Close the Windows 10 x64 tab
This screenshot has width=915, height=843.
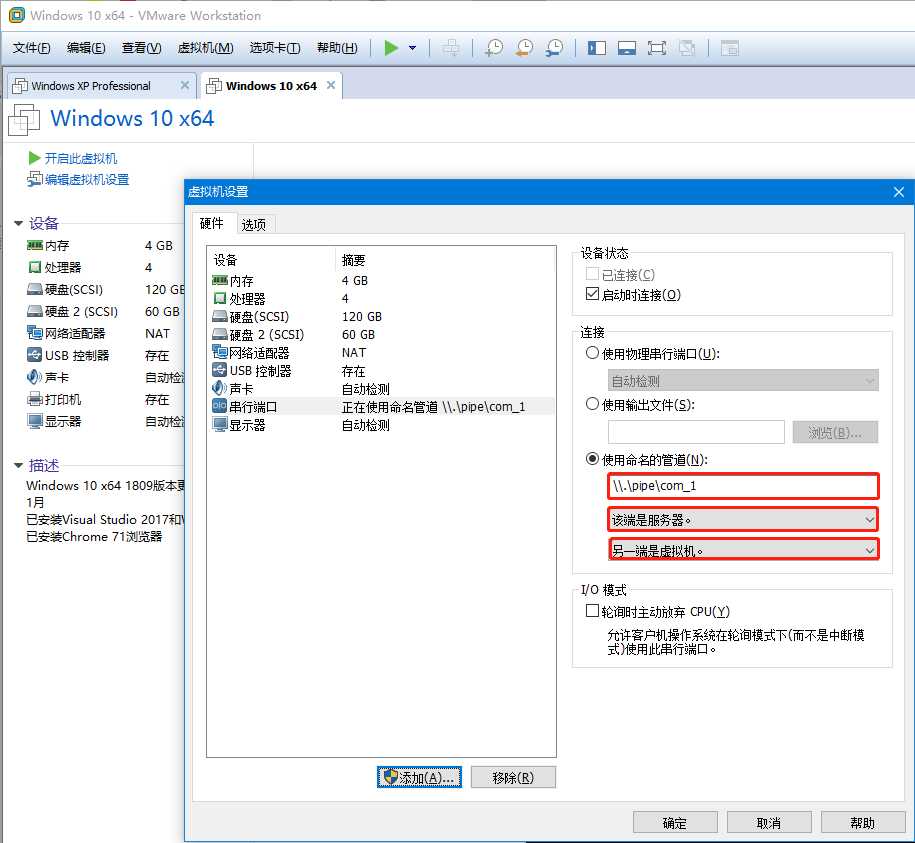coord(331,85)
